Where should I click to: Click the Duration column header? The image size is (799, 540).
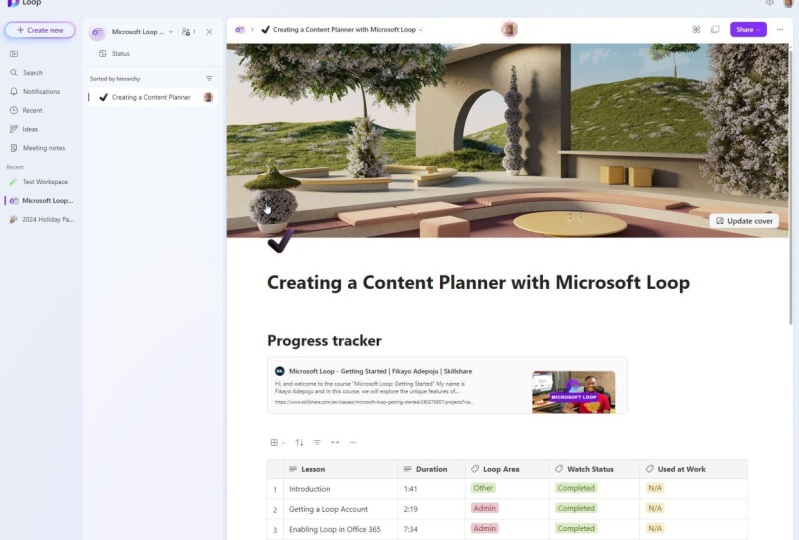coord(431,469)
